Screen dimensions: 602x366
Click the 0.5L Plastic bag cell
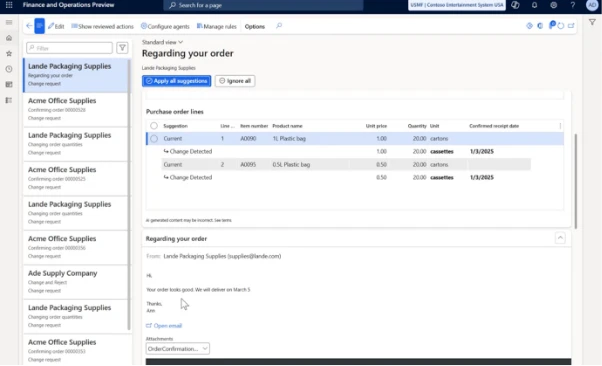point(291,164)
